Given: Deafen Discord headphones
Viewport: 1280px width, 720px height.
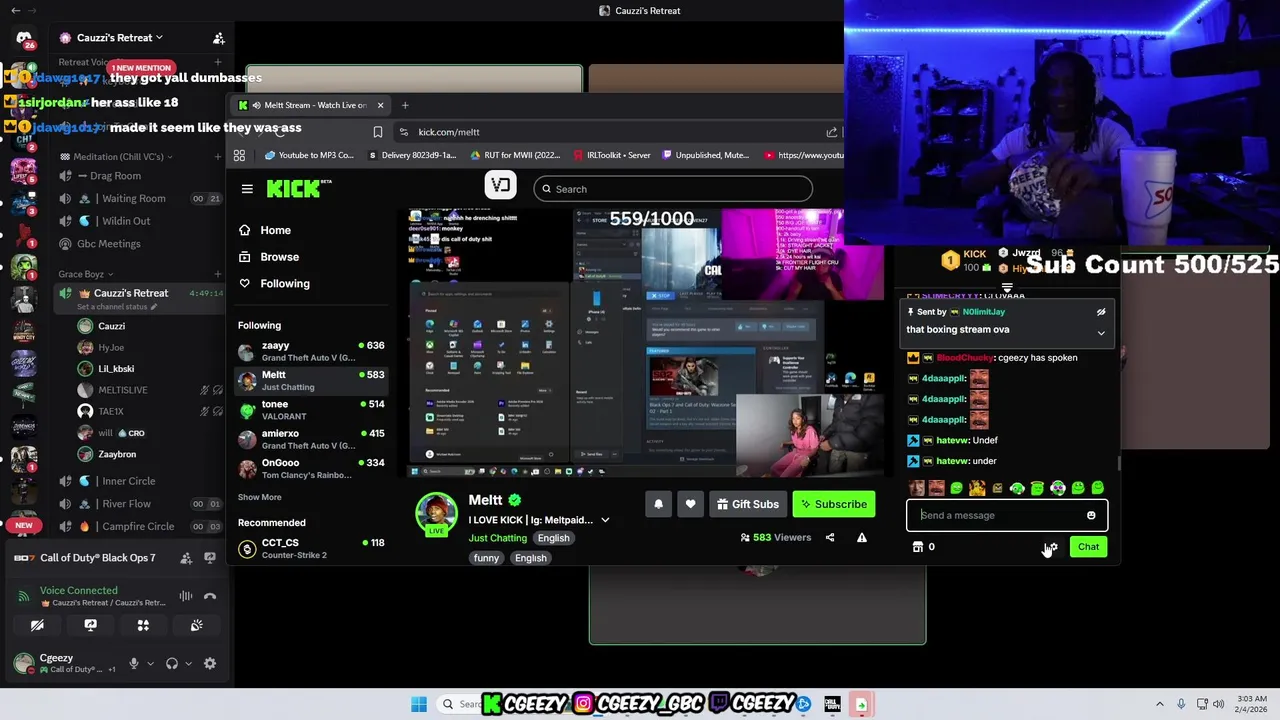Looking at the screenshot, I should click(x=172, y=663).
